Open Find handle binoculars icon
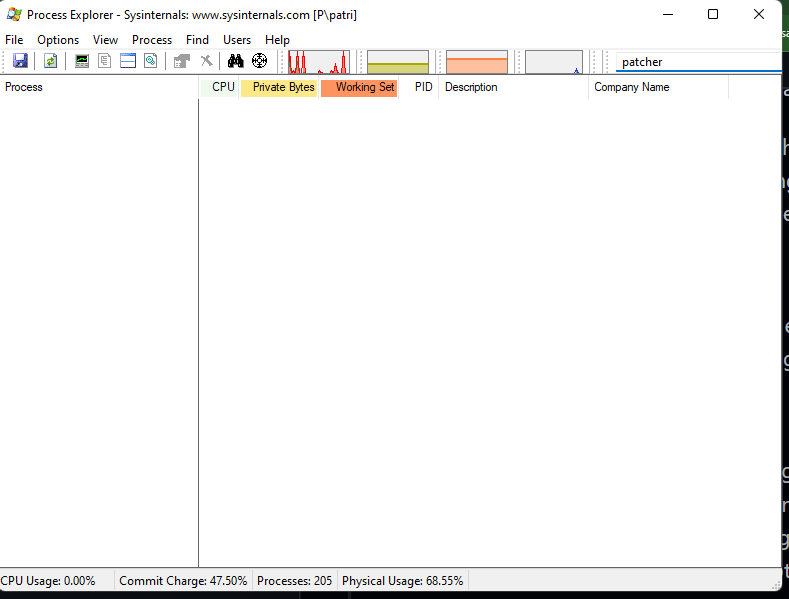 click(235, 61)
